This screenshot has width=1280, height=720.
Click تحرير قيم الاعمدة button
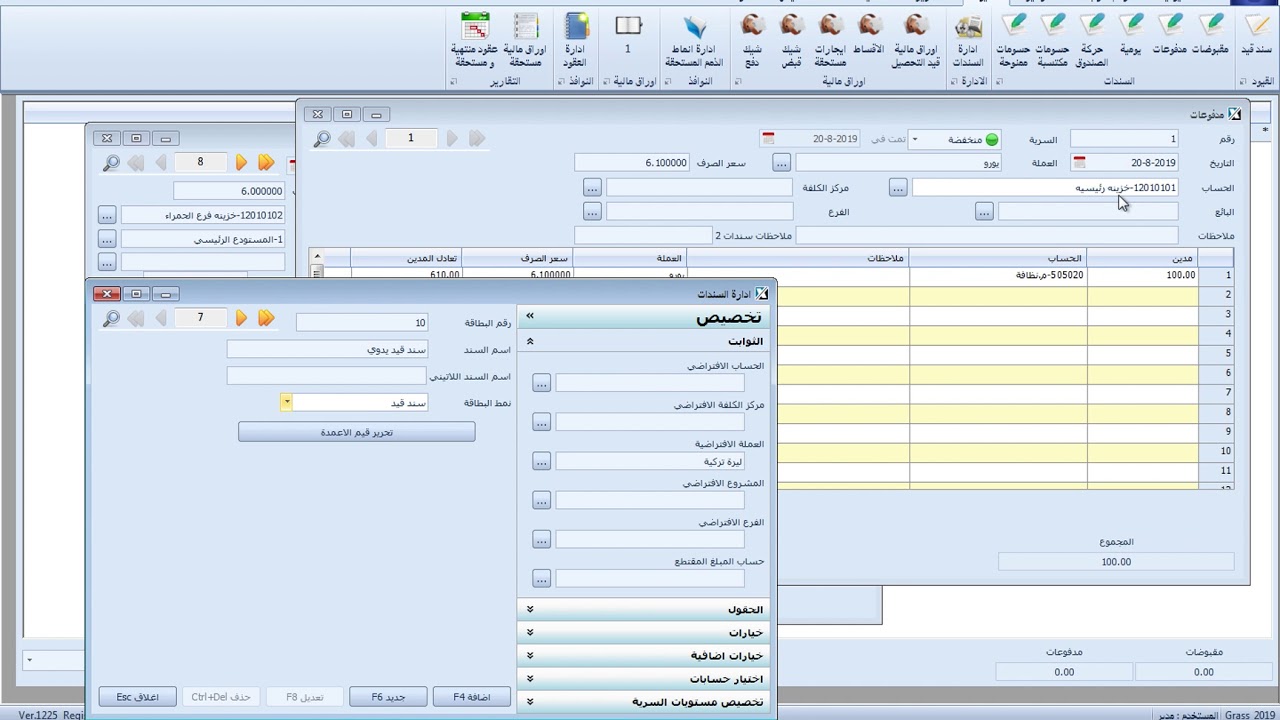coord(357,432)
